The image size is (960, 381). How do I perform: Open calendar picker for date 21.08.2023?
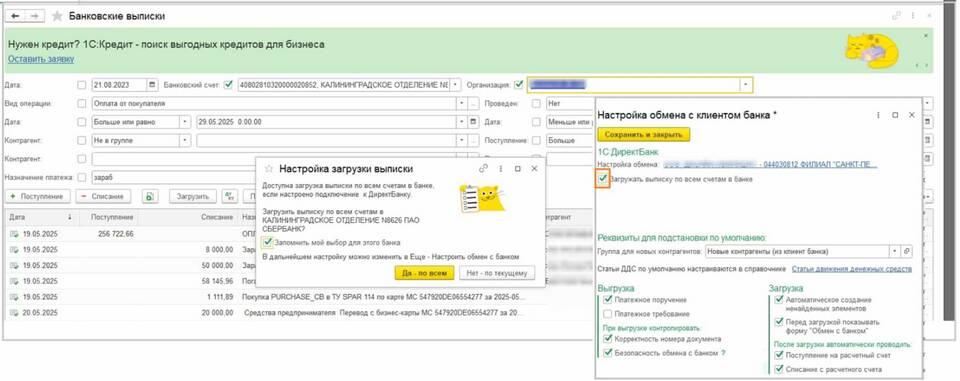point(152,85)
